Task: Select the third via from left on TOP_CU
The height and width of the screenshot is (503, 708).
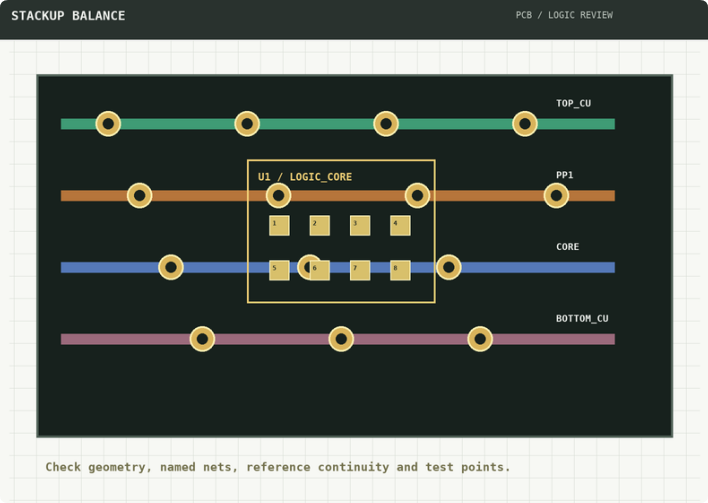Action: (386, 124)
